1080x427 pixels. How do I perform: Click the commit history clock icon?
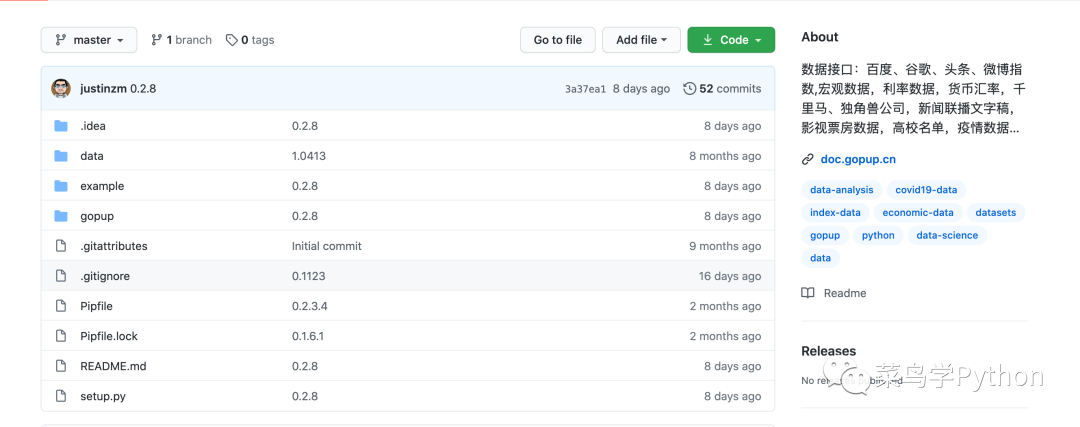[x=690, y=88]
